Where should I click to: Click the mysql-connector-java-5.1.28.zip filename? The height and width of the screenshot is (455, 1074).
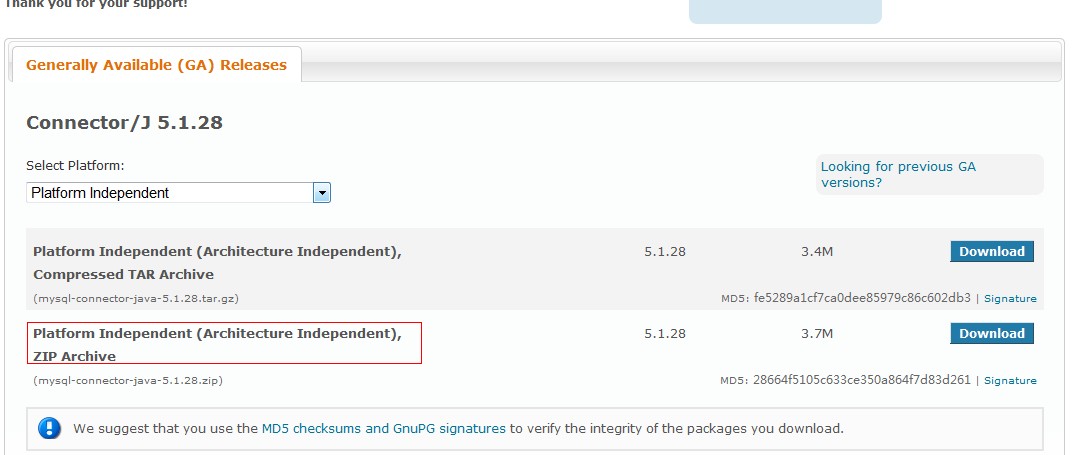(x=127, y=380)
